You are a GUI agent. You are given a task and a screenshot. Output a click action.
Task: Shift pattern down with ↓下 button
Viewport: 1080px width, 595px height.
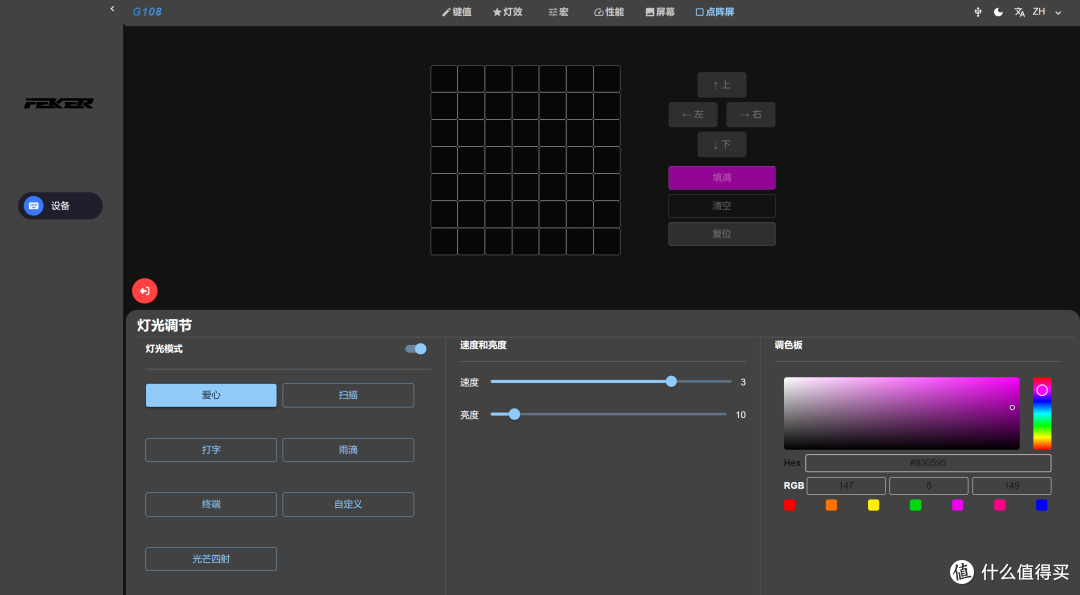click(722, 145)
